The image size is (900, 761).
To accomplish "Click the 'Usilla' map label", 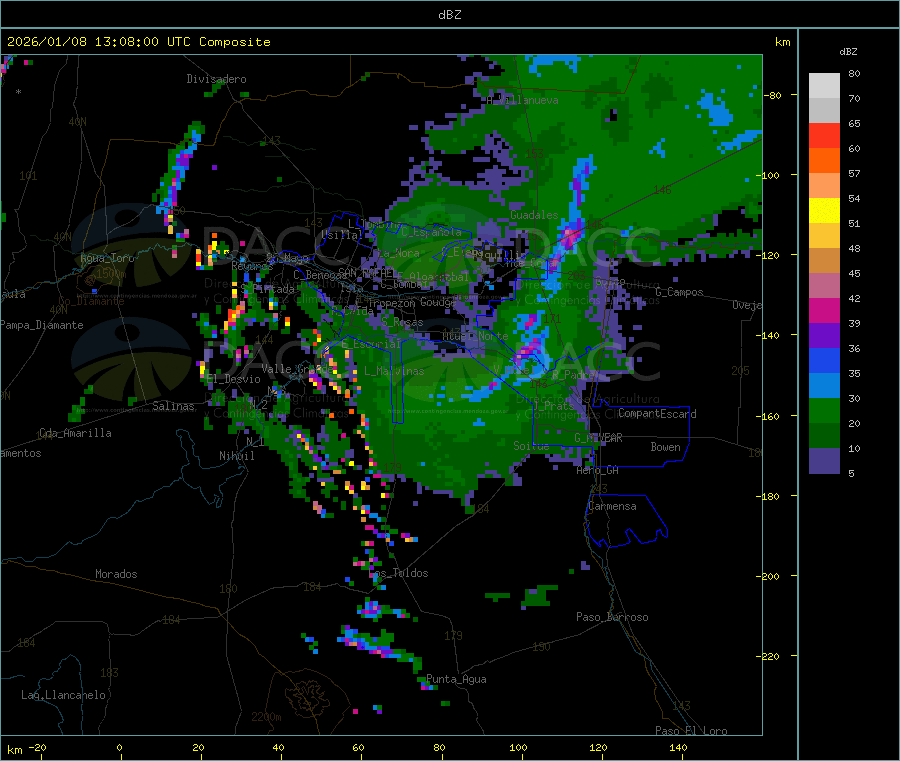I will click(x=341, y=235).
